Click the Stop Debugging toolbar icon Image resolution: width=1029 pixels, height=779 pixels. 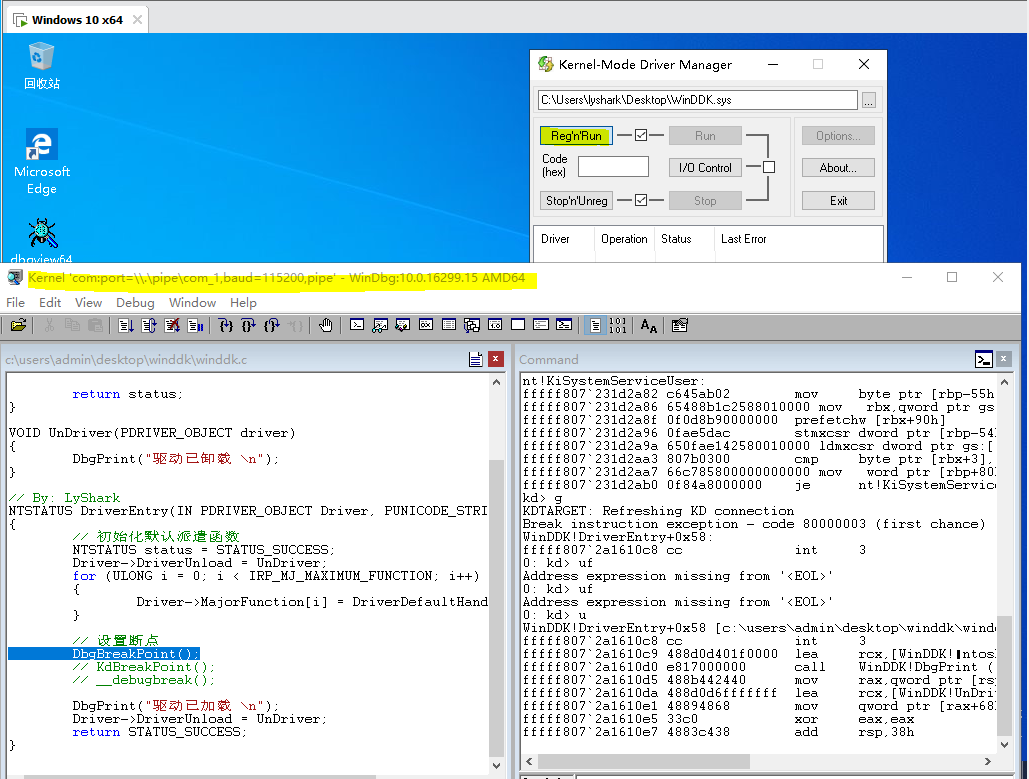tap(171, 325)
